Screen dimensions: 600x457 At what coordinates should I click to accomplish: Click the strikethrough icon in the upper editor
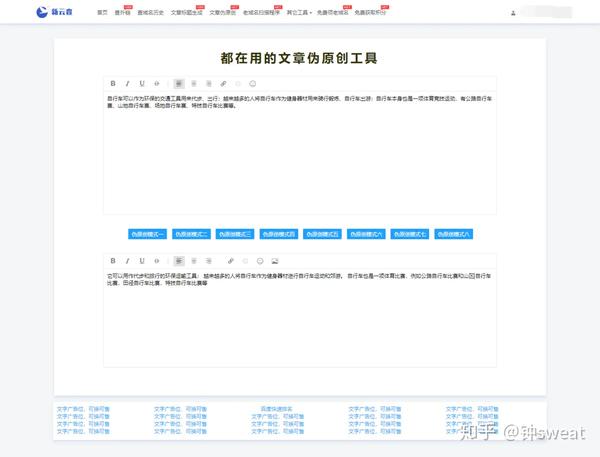[157, 83]
